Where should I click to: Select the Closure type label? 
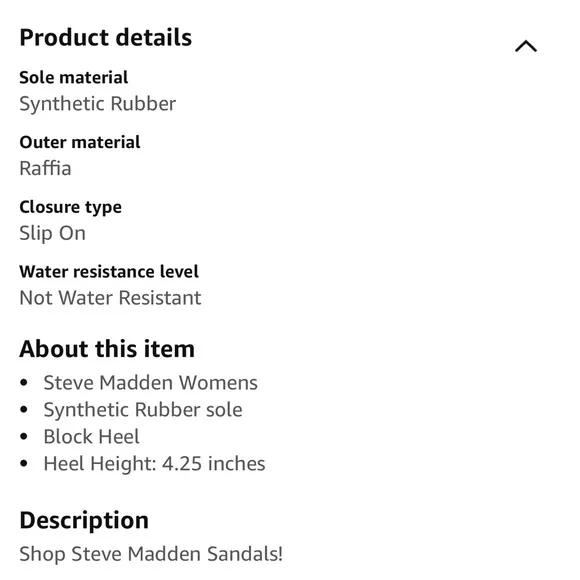(x=70, y=208)
